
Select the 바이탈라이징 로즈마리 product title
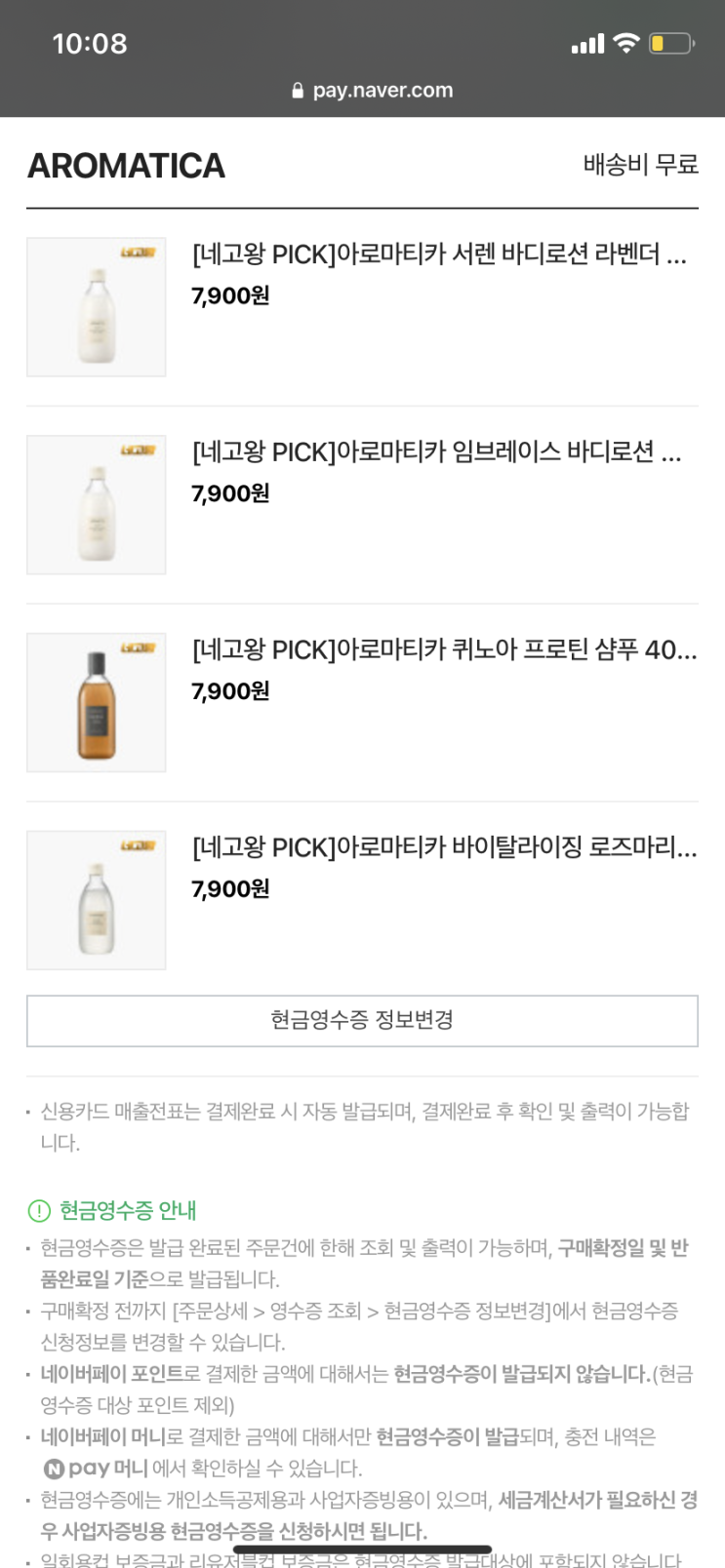(x=444, y=847)
